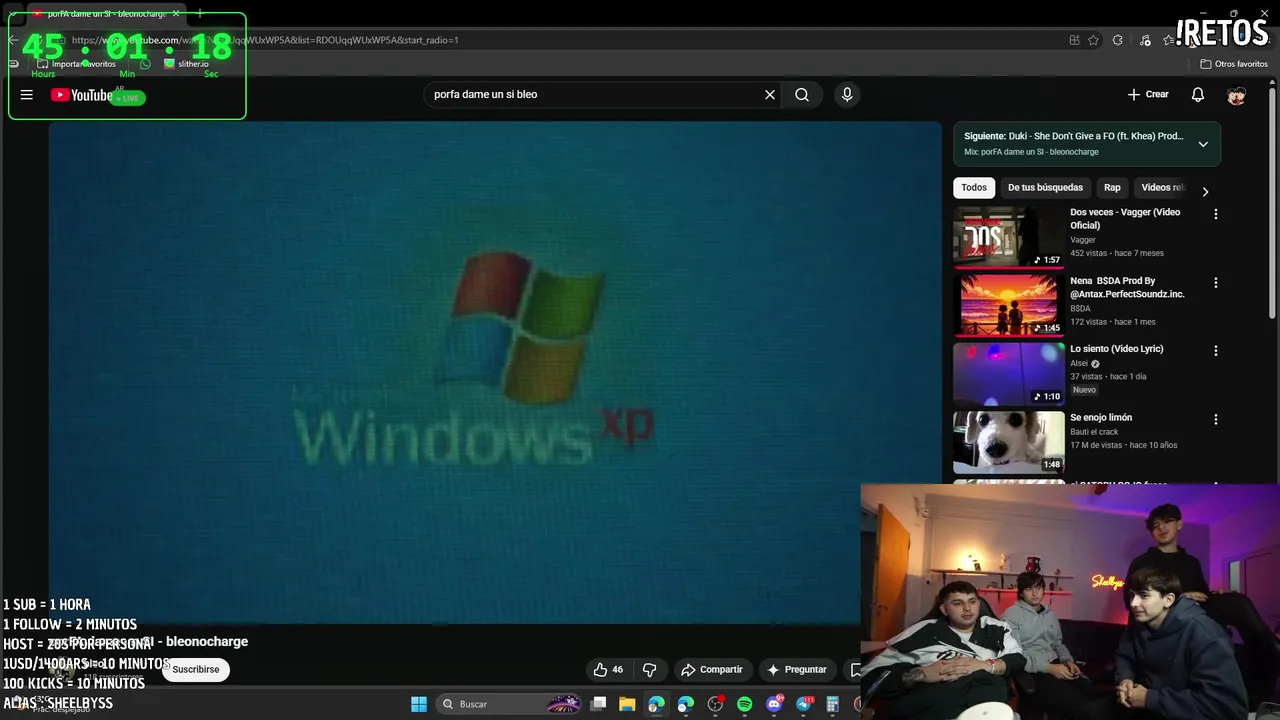
Task: Select the Rap filter chip
Action: click(1112, 188)
